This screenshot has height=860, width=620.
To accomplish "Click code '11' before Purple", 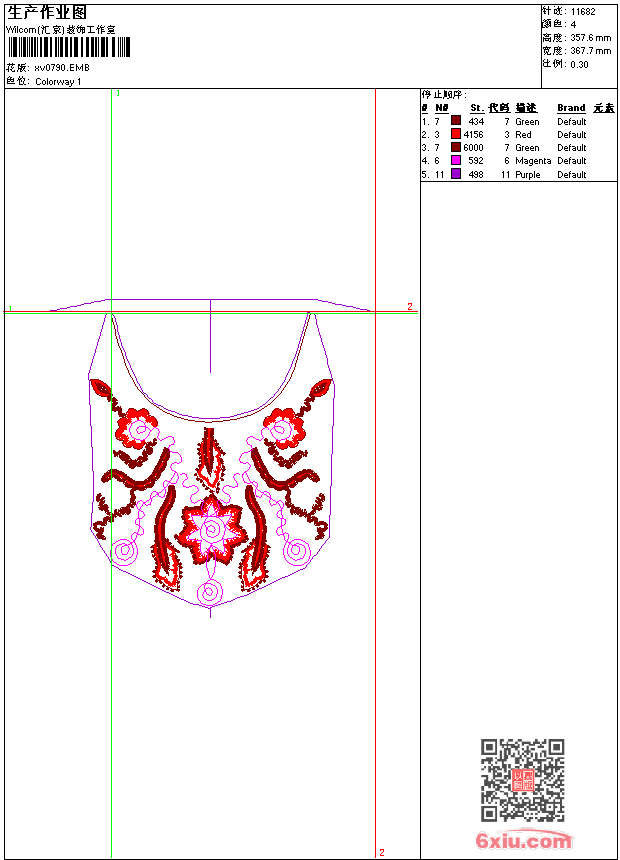I will point(506,175).
